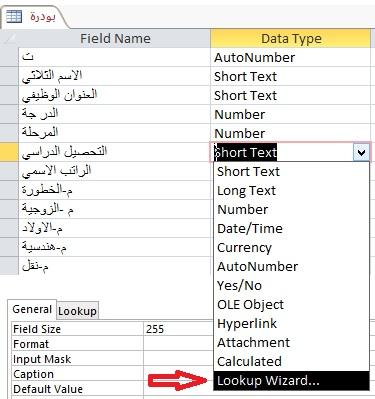Select the ت field name cell
375x399 pixels.
(x=115, y=57)
